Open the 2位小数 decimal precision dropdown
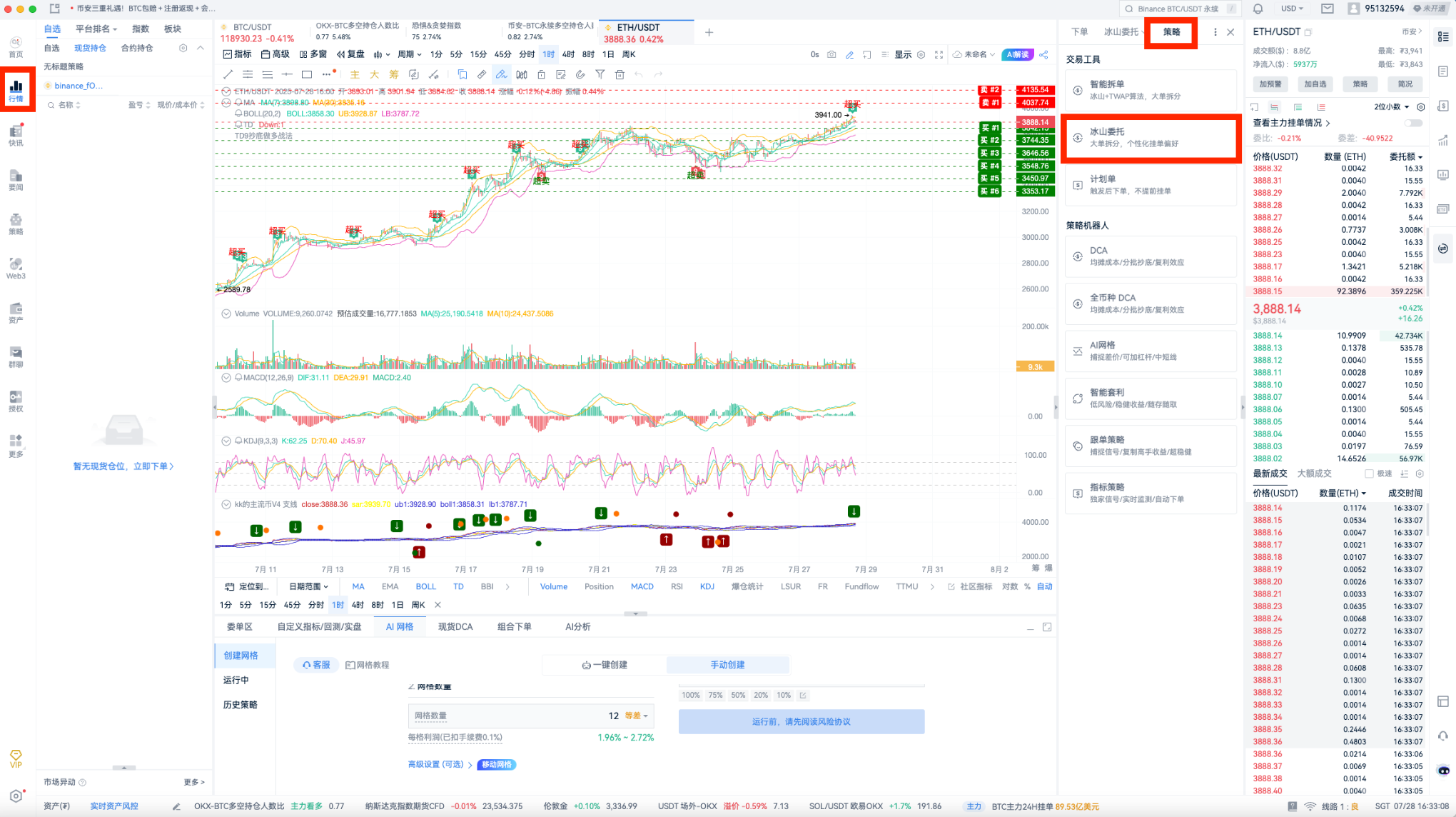1456x817 pixels. click(x=1391, y=107)
